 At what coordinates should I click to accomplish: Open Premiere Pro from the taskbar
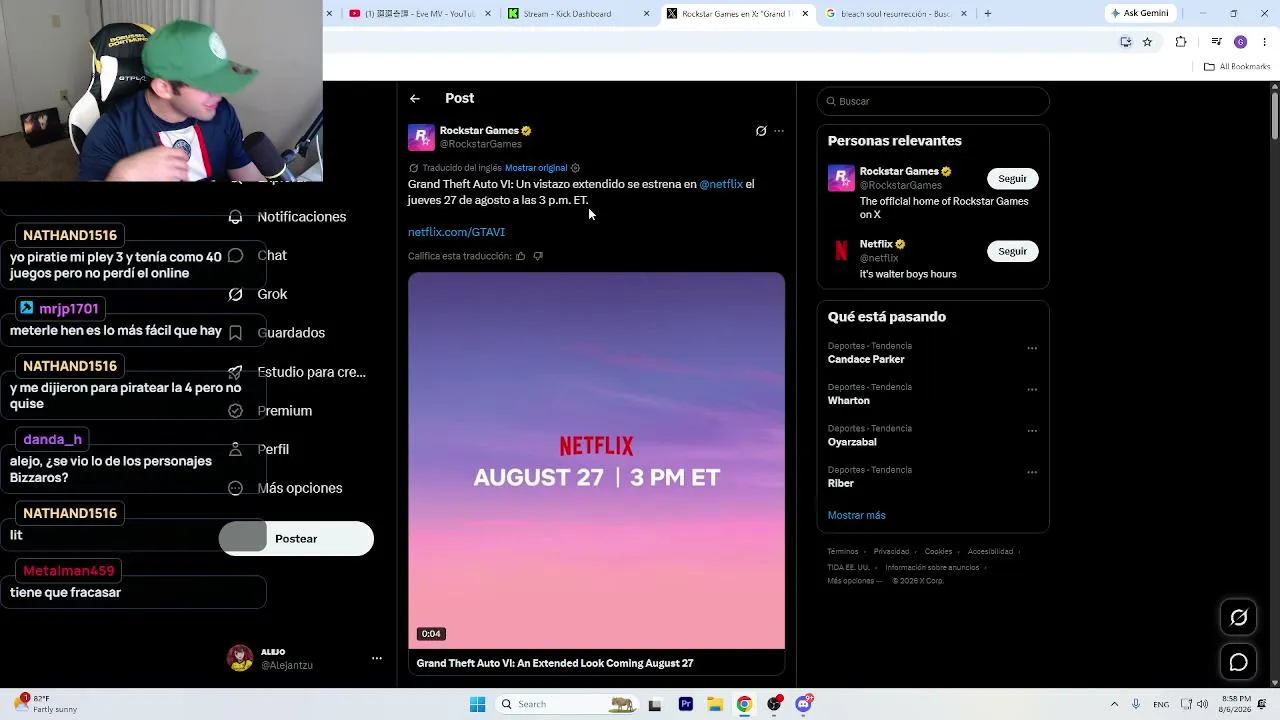tap(685, 705)
